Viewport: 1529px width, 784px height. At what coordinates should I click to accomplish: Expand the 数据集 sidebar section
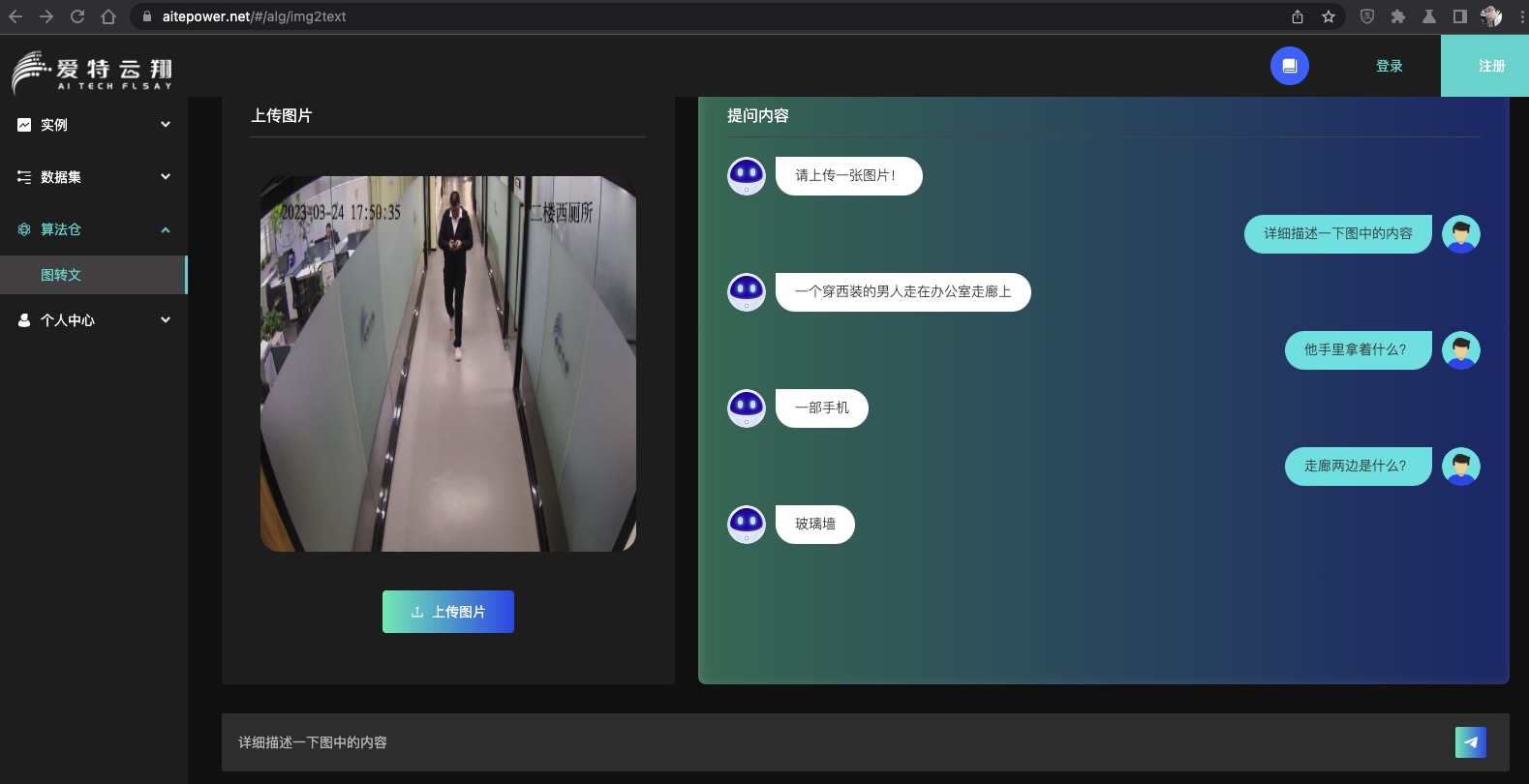pyautogui.click(x=94, y=177)
